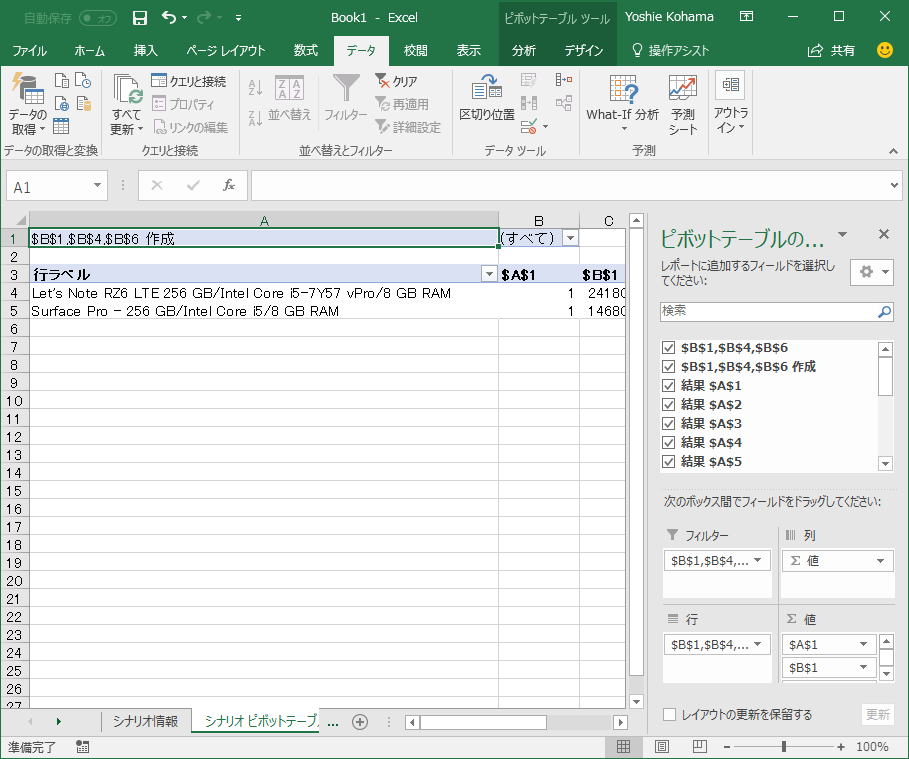Click すべて更新 (Refresh All) icon
The image size is (909, 759).
[128, 89]
